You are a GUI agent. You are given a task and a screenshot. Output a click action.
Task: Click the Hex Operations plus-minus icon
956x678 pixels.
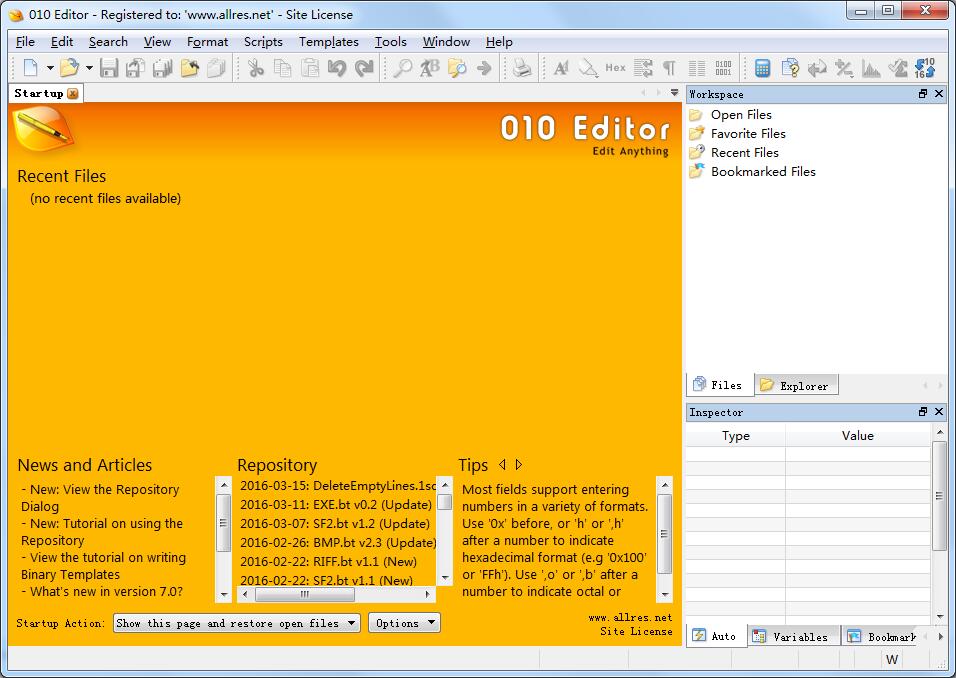pos(844,68)
